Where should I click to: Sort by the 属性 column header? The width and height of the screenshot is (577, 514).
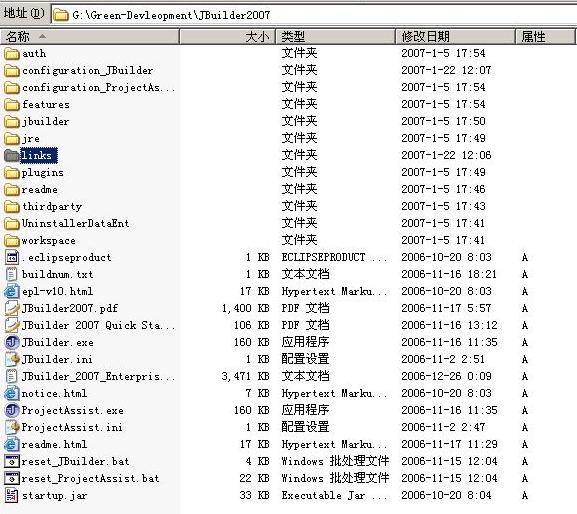tap(545, 37)
